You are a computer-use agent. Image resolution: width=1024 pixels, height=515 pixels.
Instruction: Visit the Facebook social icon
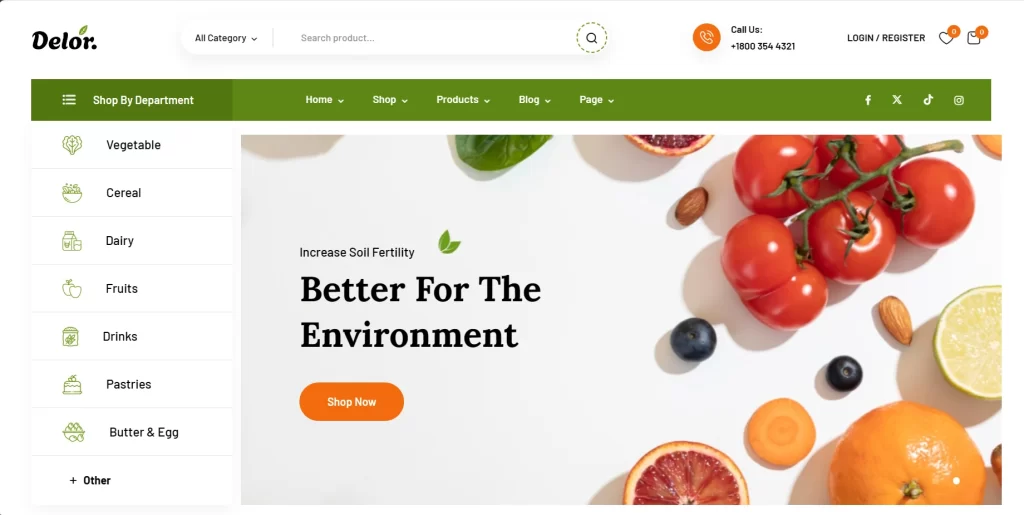[x=868, y=100]
